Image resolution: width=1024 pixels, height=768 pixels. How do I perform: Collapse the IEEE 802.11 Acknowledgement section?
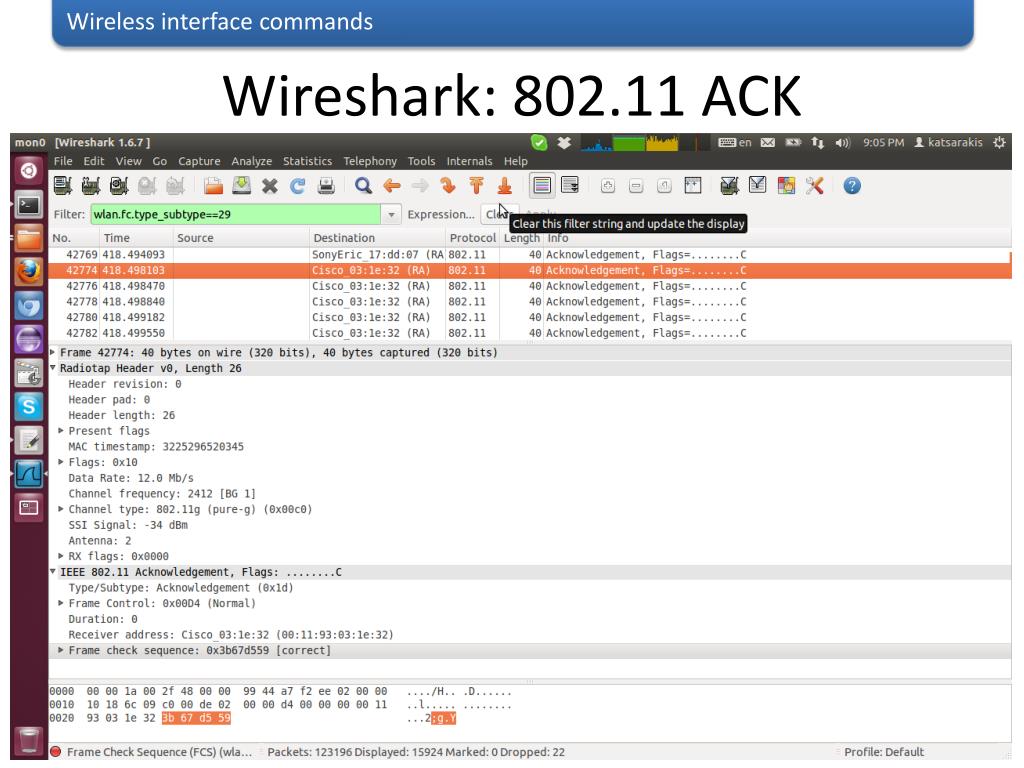pyautogui.click(x=54, y=571)
